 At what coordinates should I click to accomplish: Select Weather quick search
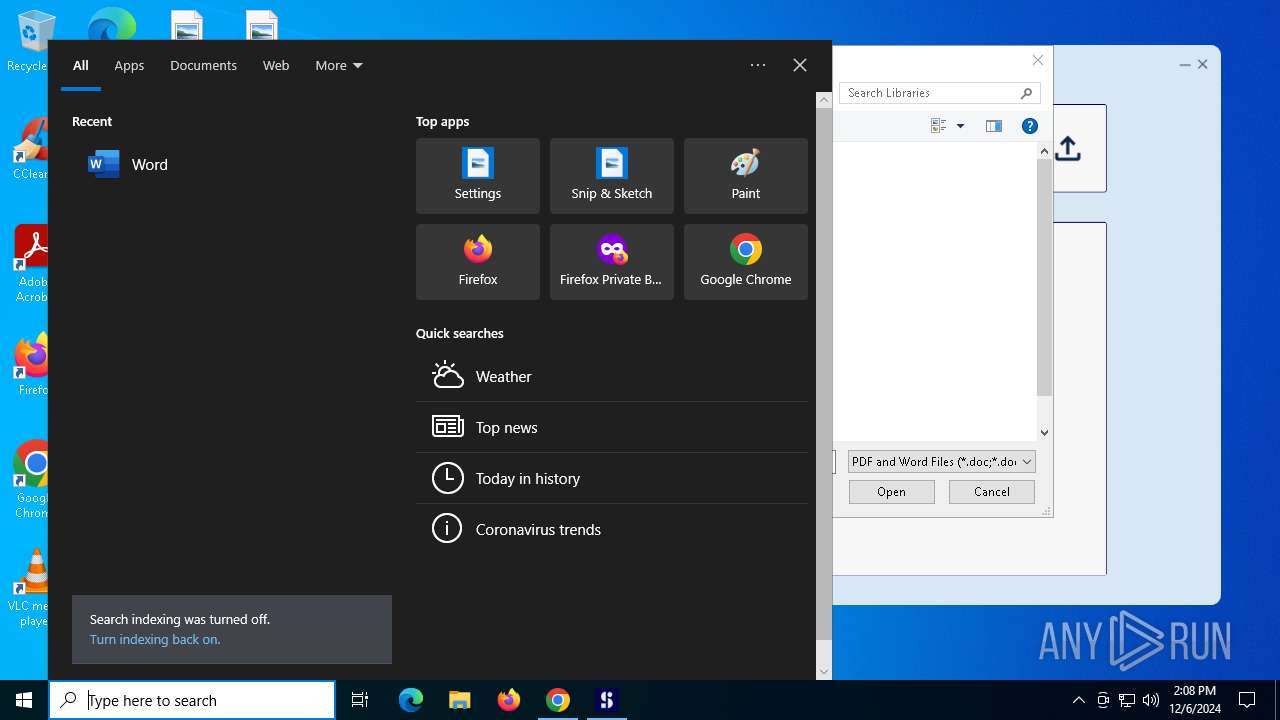point(612,377)
